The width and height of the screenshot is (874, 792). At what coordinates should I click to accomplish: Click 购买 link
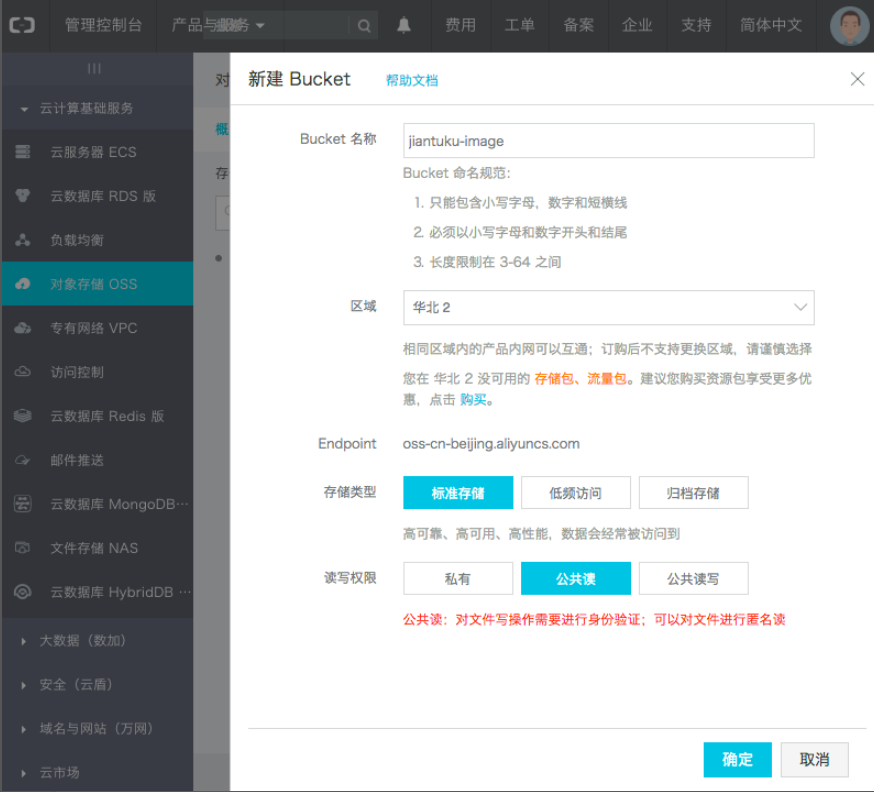tap(473, 400)
